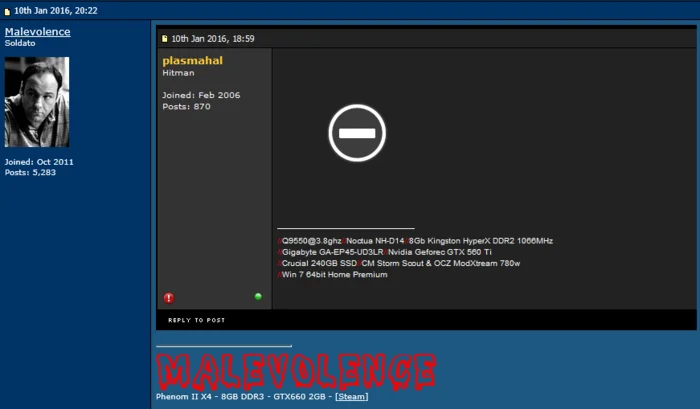Screen dimensions: 700x409
Task: Click Joined: Oct 2011 text
Action: (39, 162)
